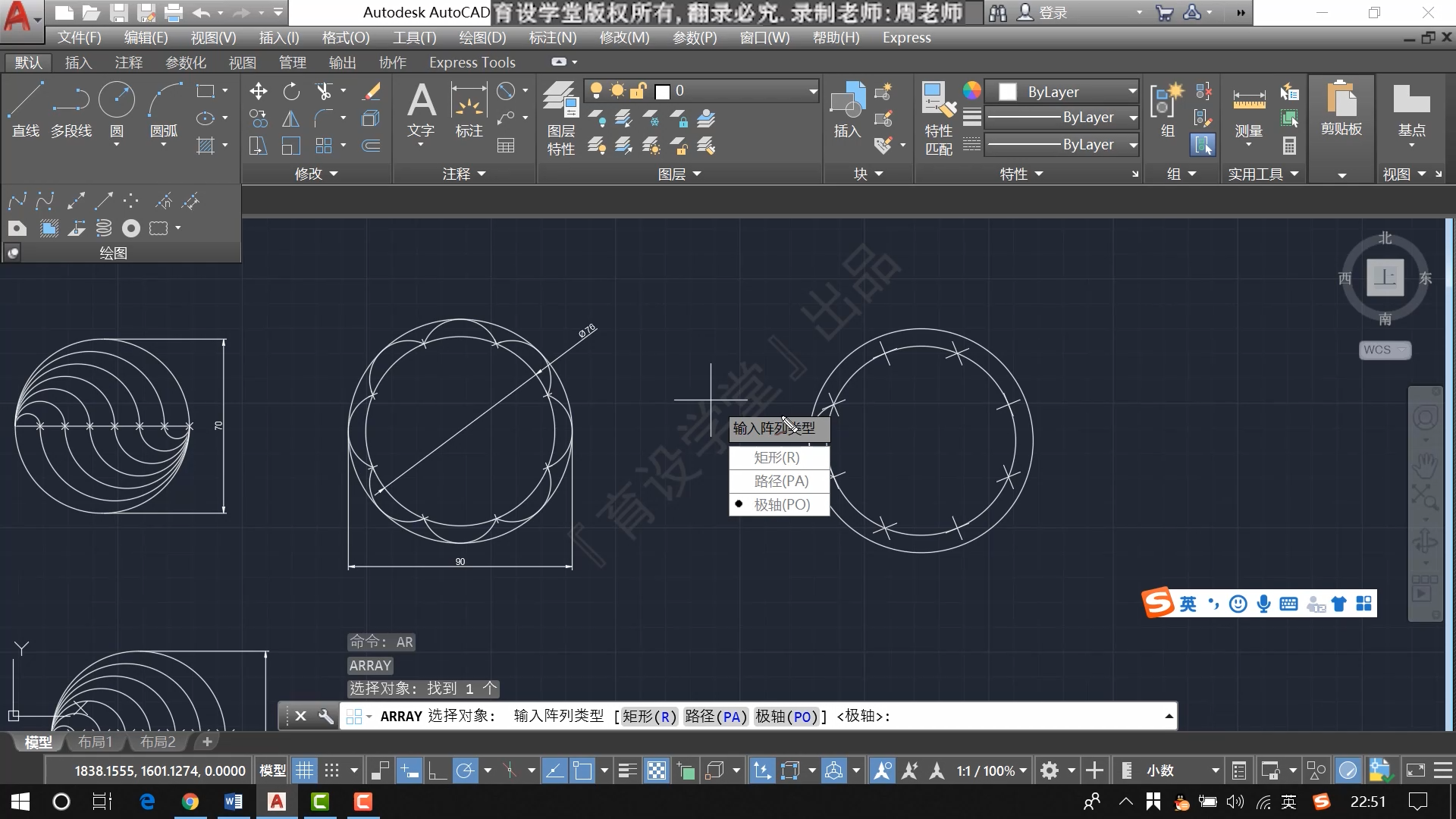Choose 路径(PA) array type
This screenshot has height=819, width=1456.
780,482
